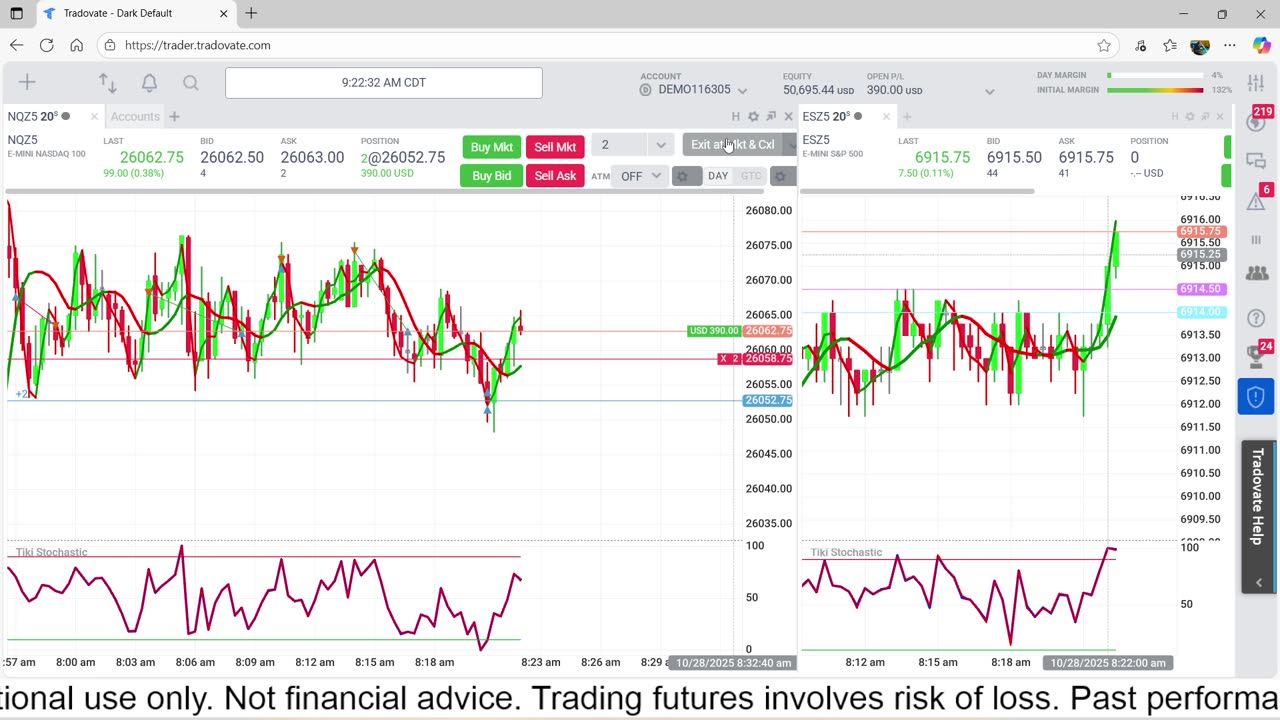Open the trophy icon with badge 24
Image resolution: width=1280 pixels, height=720 pixels.
(x=1256, y=355)
